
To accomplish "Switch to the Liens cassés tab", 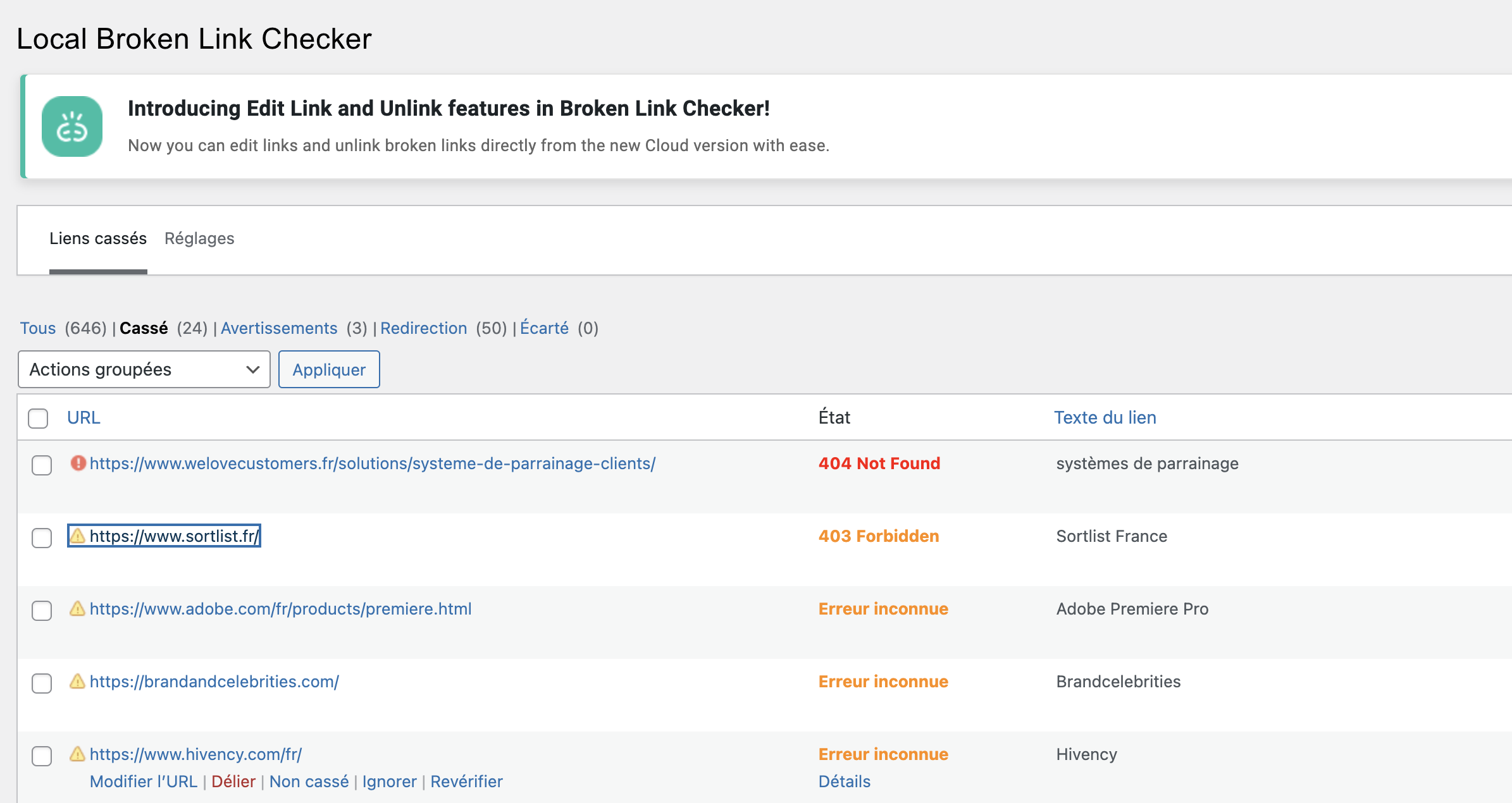I will click(98, 238).
